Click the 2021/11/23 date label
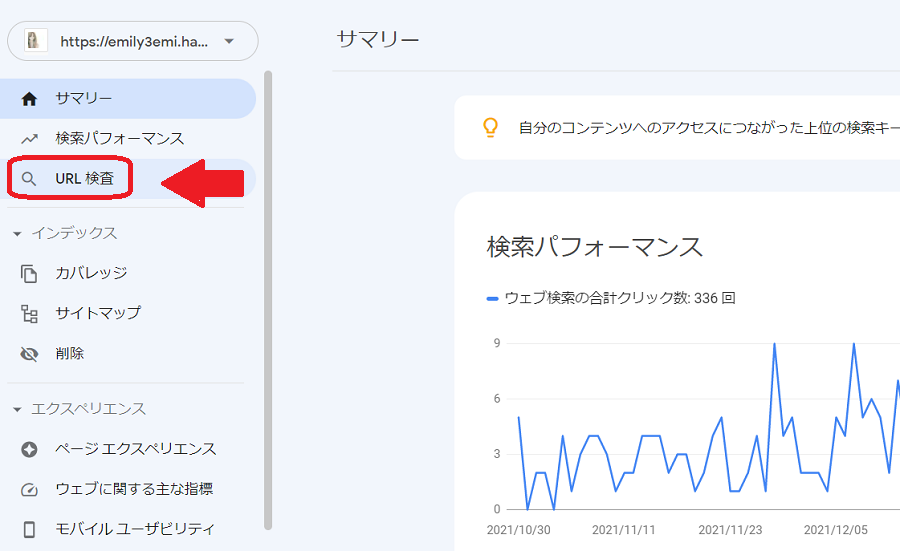The height and width of the screenshot is (551, 900). [x=730, y=530]
